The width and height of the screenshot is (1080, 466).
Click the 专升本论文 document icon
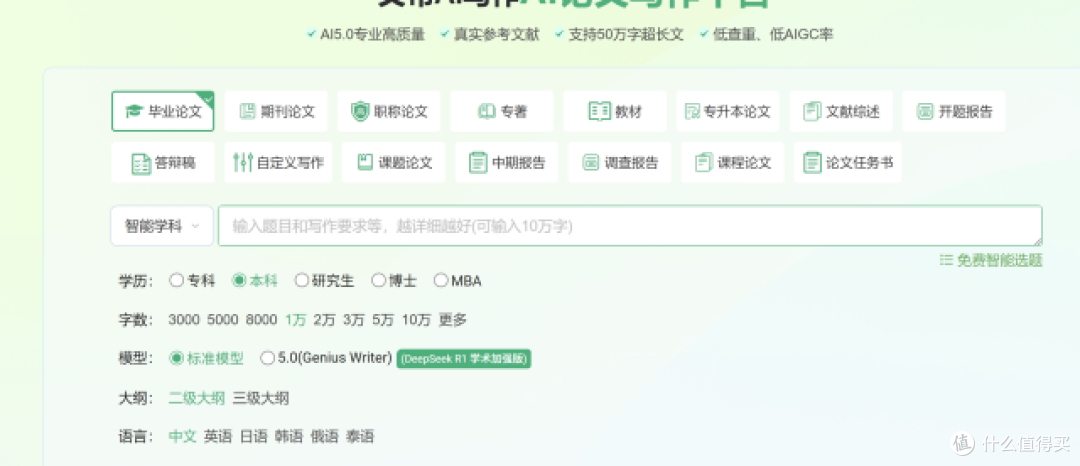(692, 112)
